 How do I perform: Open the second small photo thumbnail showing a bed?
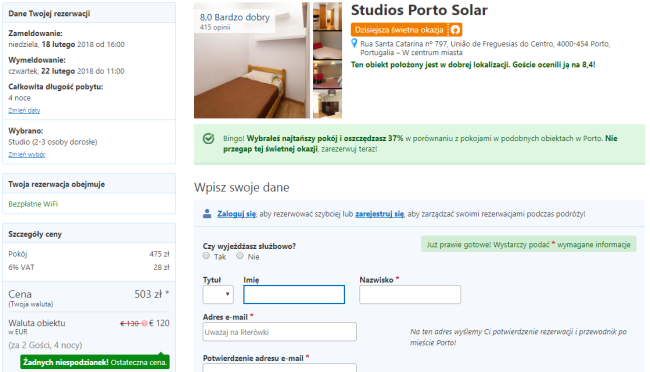[327, 45]
